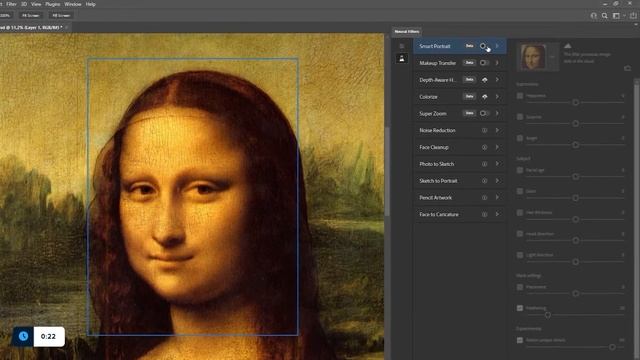Click the Beta badge beside Smart Portrait

(x=469, y=46)
